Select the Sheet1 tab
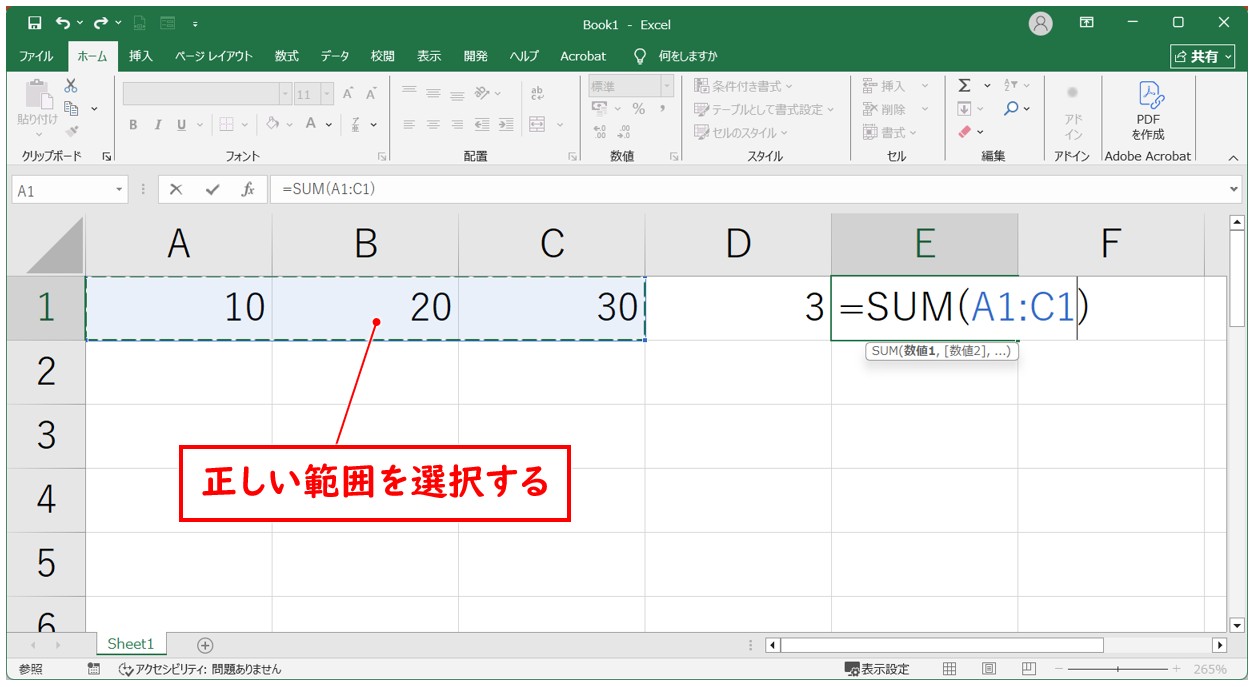Viewport: 1254px width, 687px height. pyautogui.click(x=131, y=645)
